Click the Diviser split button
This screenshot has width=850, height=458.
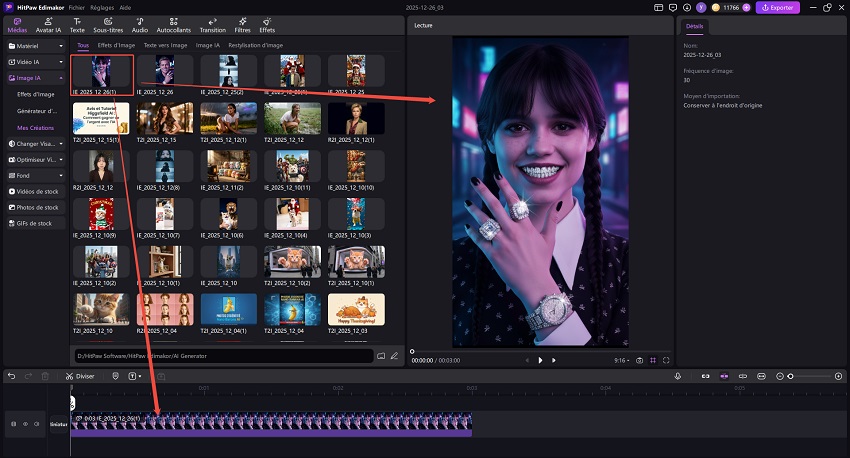pos(79,376)
